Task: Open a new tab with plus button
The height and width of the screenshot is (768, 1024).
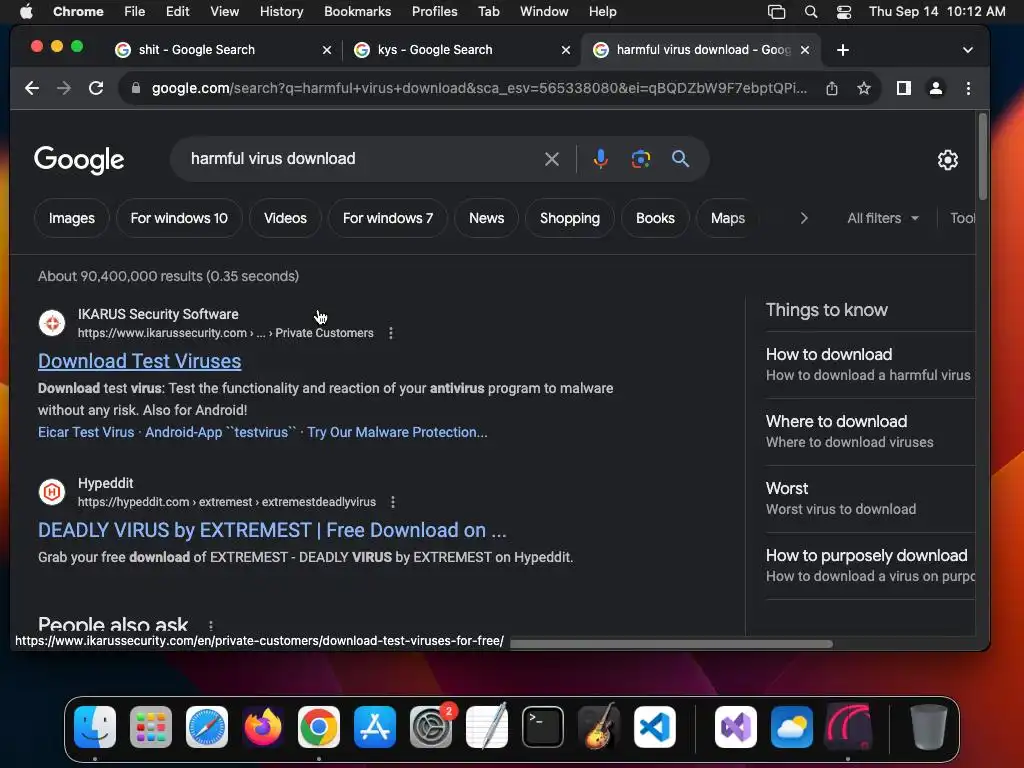Action: [x=842, y=50]
